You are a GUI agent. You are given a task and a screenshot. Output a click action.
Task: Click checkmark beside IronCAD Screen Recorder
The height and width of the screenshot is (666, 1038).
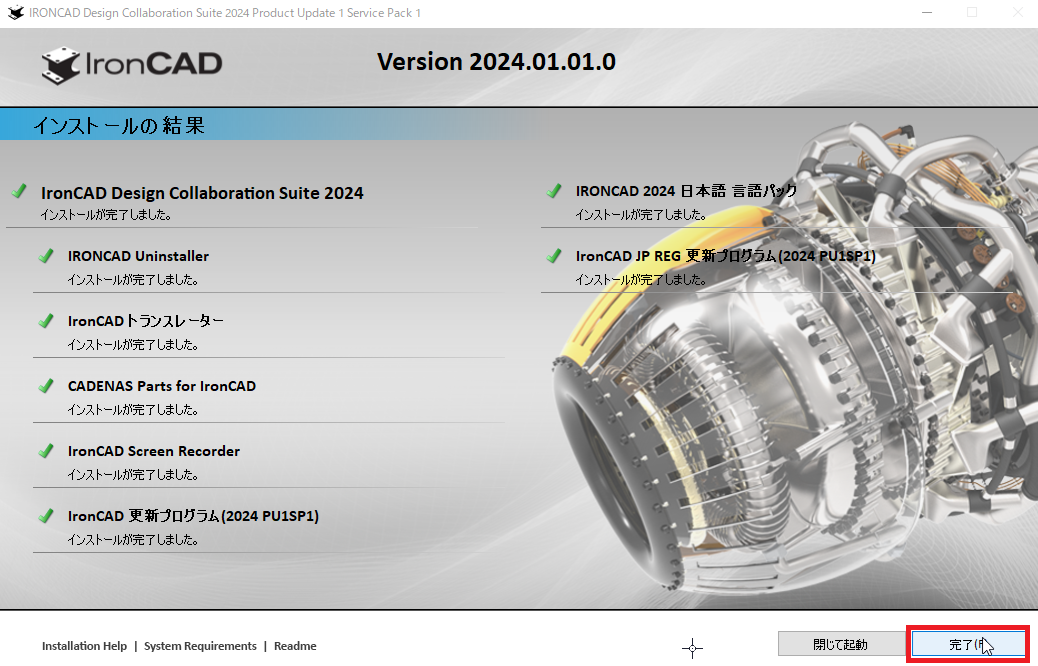46,451
